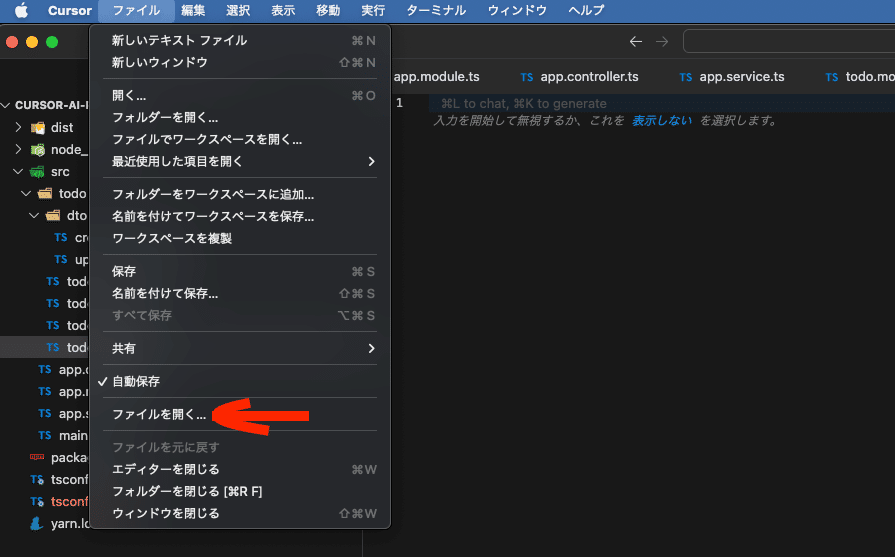Choose ワークスペースを複製

(x=240, y=239)
